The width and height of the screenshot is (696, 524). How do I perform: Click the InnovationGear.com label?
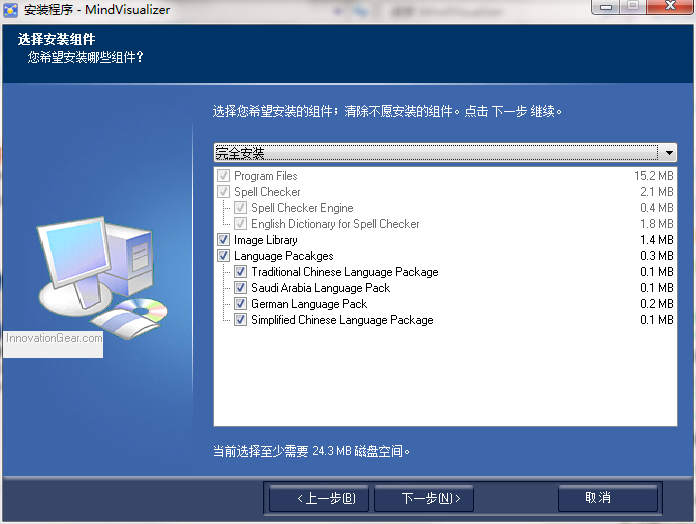click(x=53, y=338)
